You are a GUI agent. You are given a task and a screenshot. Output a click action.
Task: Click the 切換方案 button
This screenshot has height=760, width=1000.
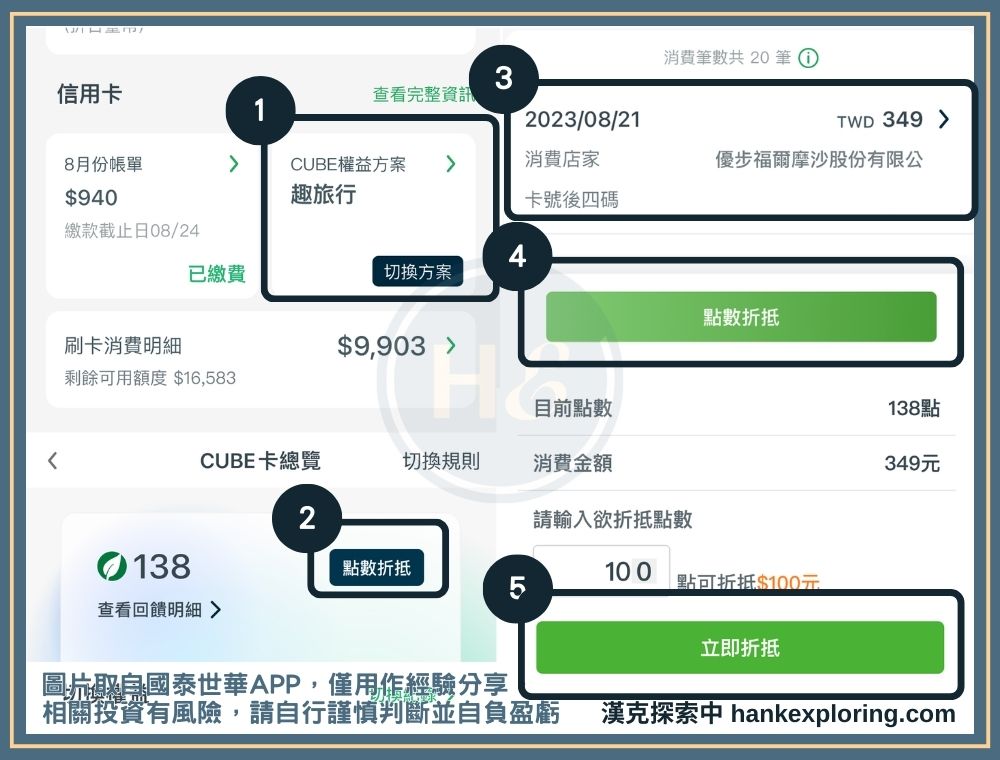coord(418,272)
